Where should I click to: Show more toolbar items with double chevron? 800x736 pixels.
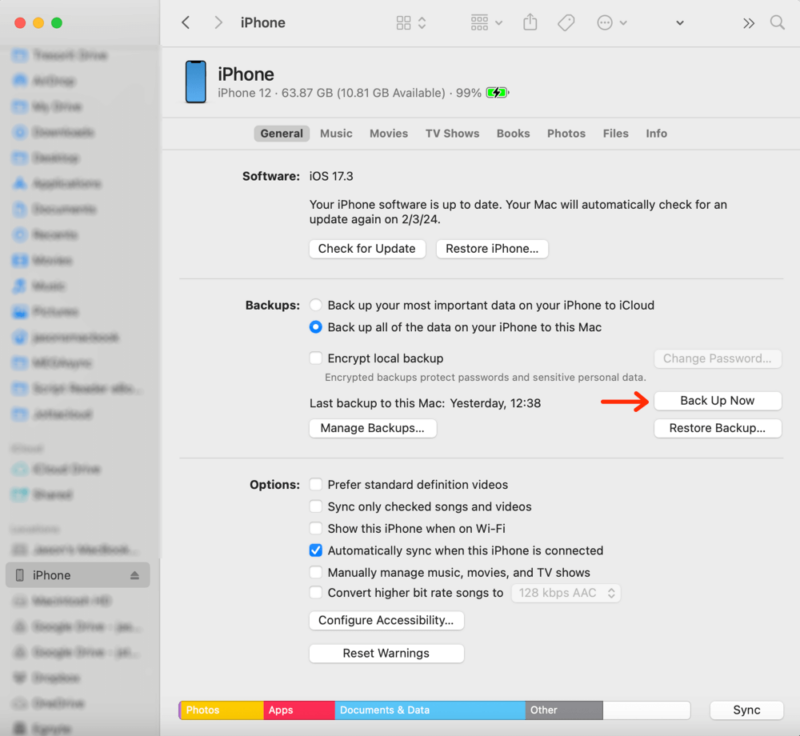[748, 23]
